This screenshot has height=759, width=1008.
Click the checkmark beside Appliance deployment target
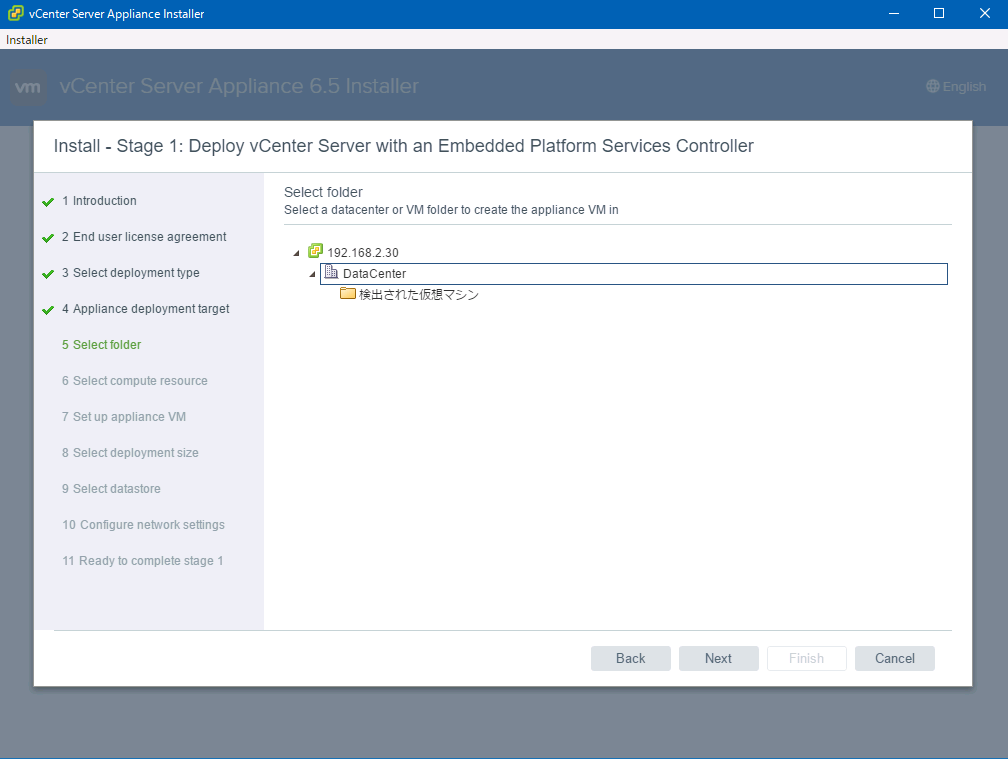coord(48,310)
